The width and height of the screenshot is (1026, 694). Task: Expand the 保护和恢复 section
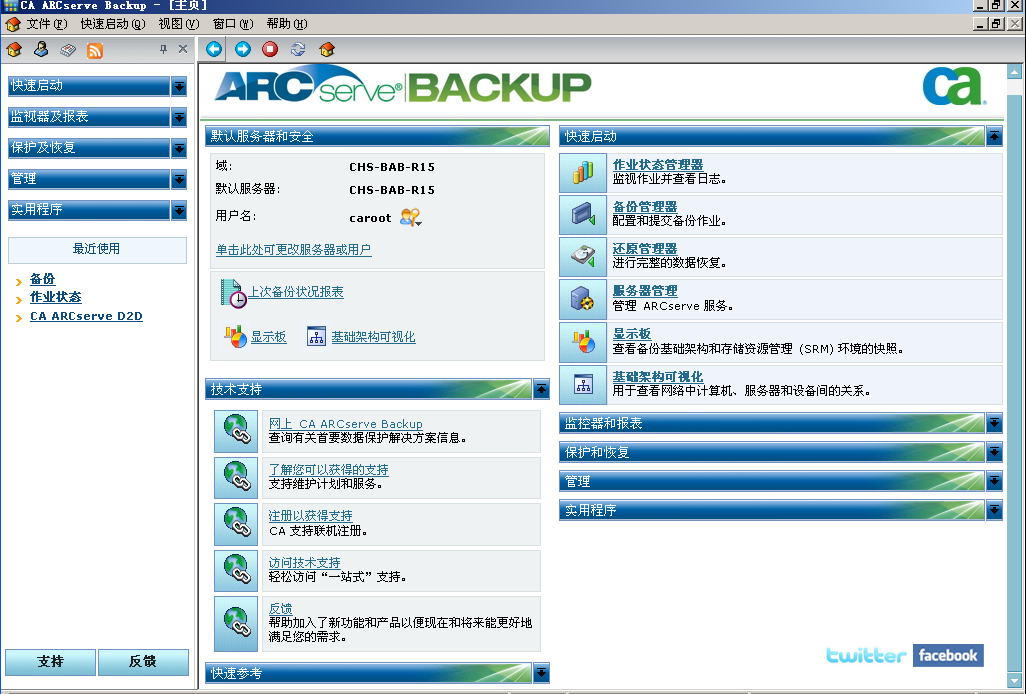pyautogui.click(x=993, y=452)
